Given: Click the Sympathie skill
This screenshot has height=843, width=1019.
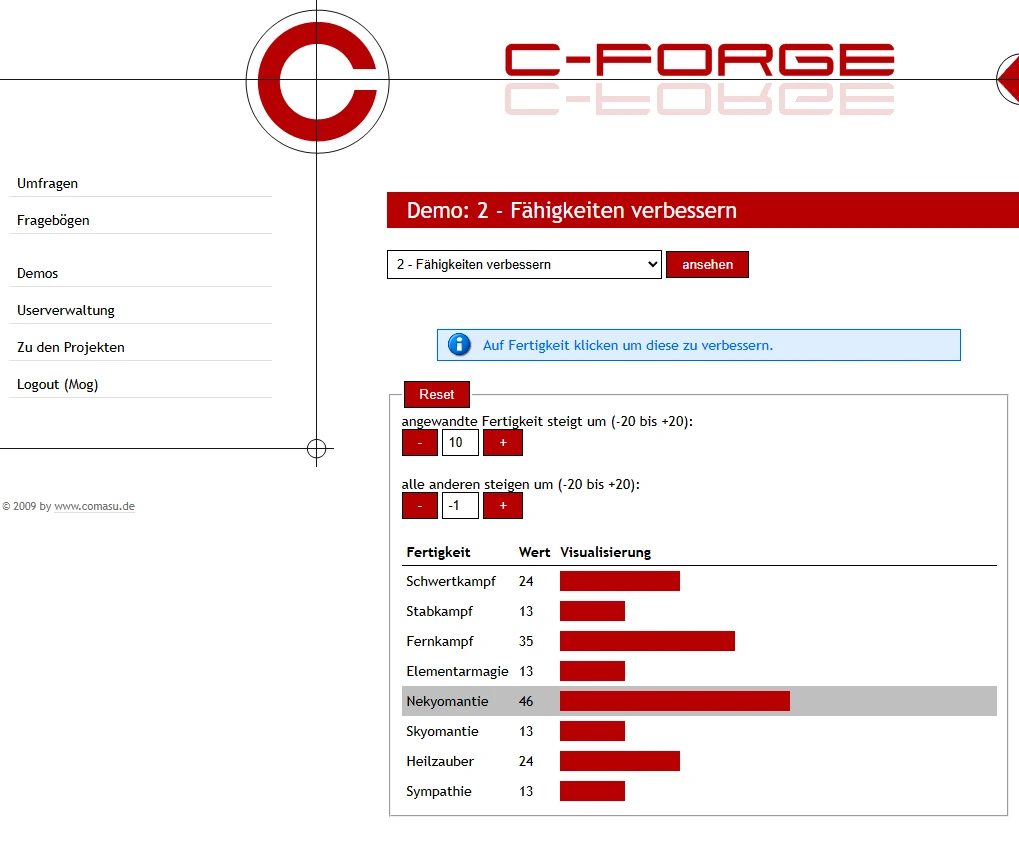Looking at the screenshot, I should [439, 791].
